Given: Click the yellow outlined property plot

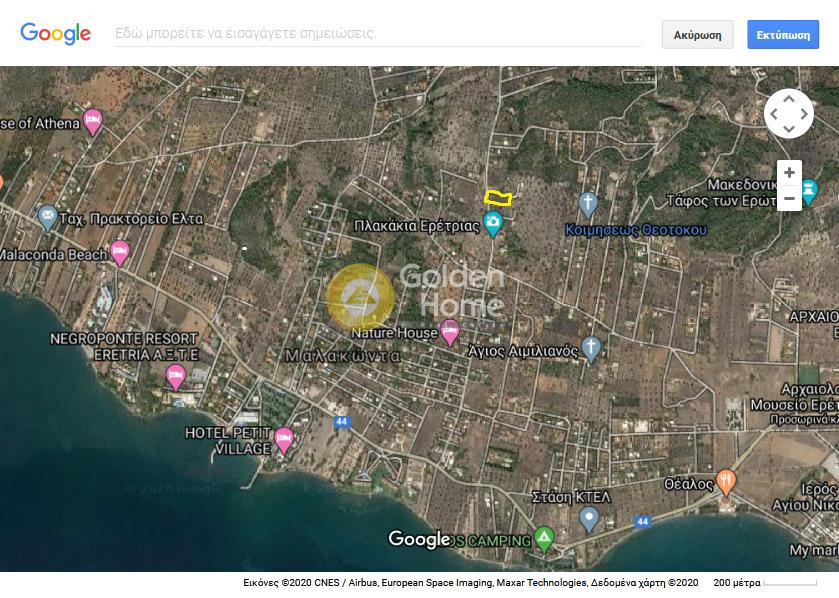Looking at the screenshot, I should (498, 198).
